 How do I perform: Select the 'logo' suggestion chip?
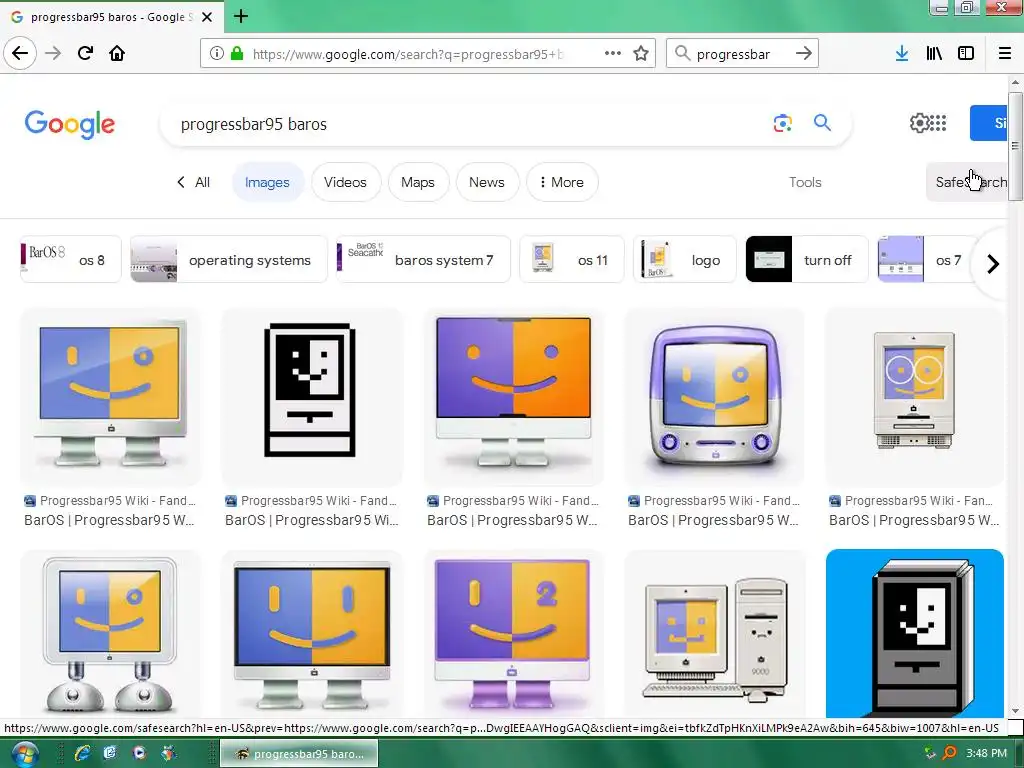[x=684, y=260]
